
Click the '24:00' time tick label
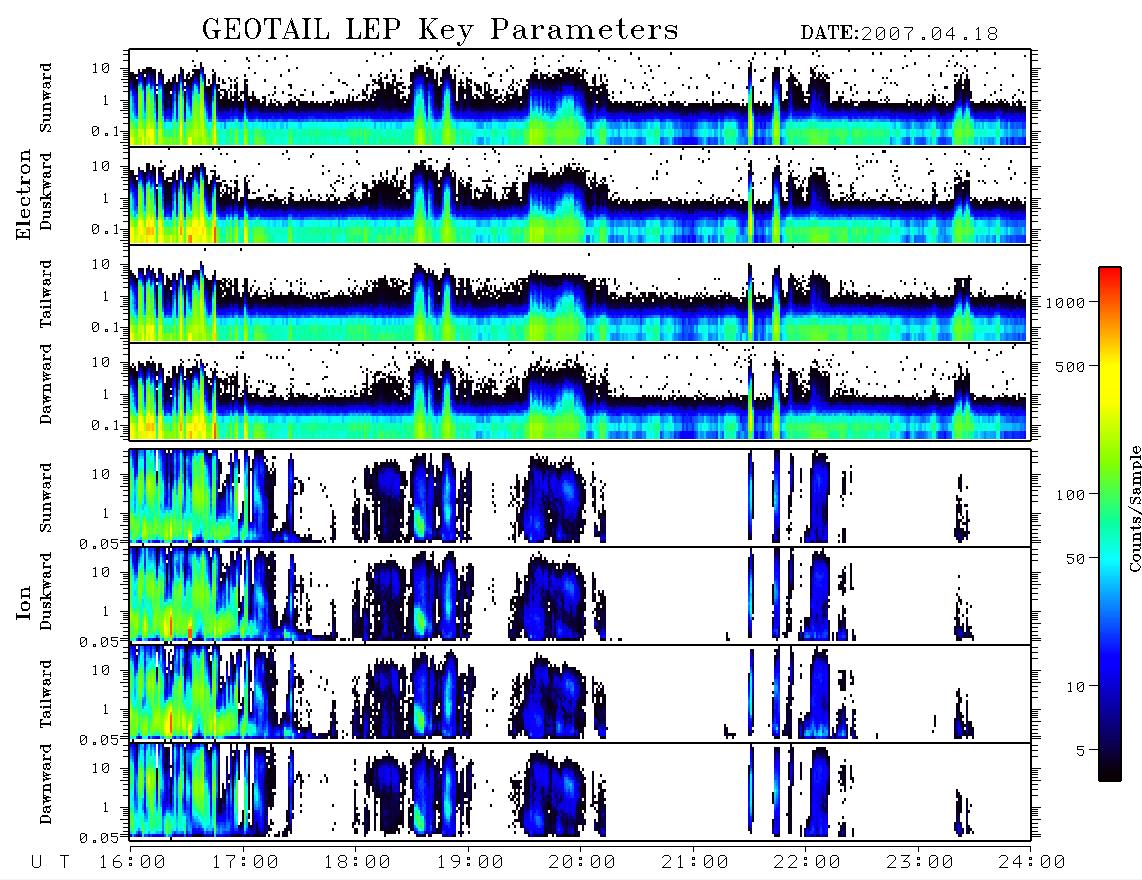[1032, 863]
